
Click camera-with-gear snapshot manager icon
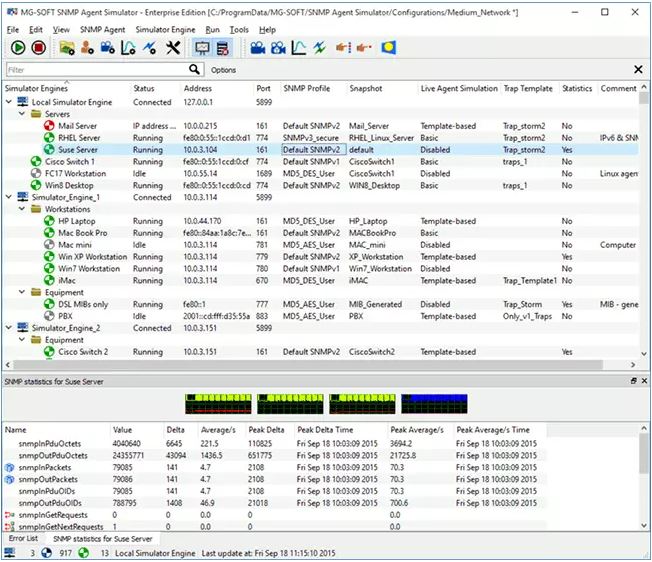click(x=108, y=48)
